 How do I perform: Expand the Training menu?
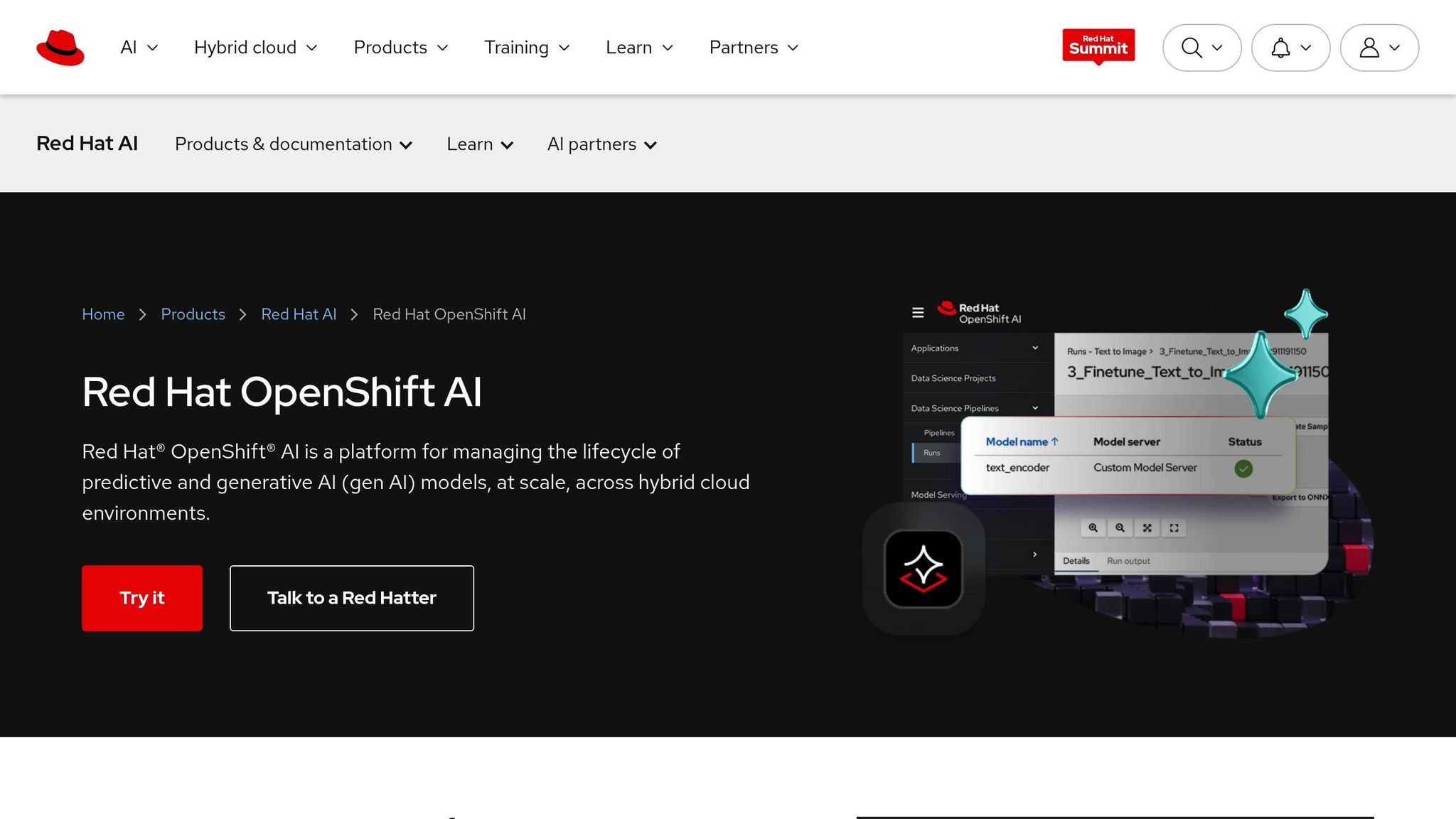pos(528,48)
